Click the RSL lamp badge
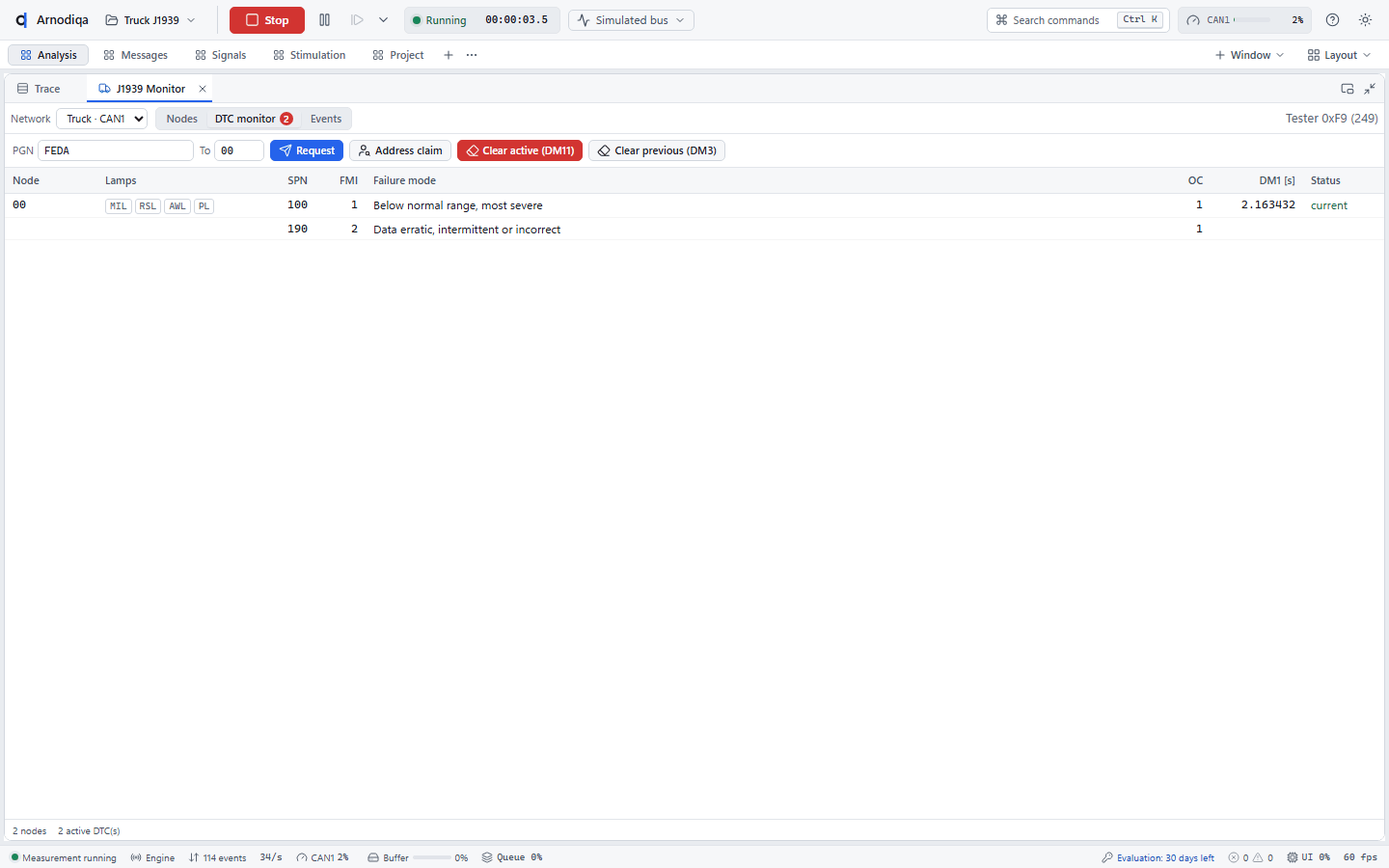Viewport: 1389px width, 868px height. click(x=148, y=206)
